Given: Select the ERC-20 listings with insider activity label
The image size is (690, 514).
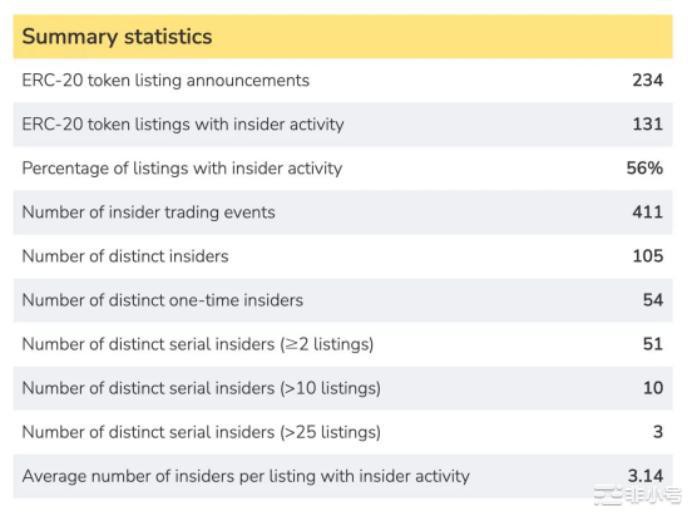Looking at the screenshot, I should click(183, 124).
